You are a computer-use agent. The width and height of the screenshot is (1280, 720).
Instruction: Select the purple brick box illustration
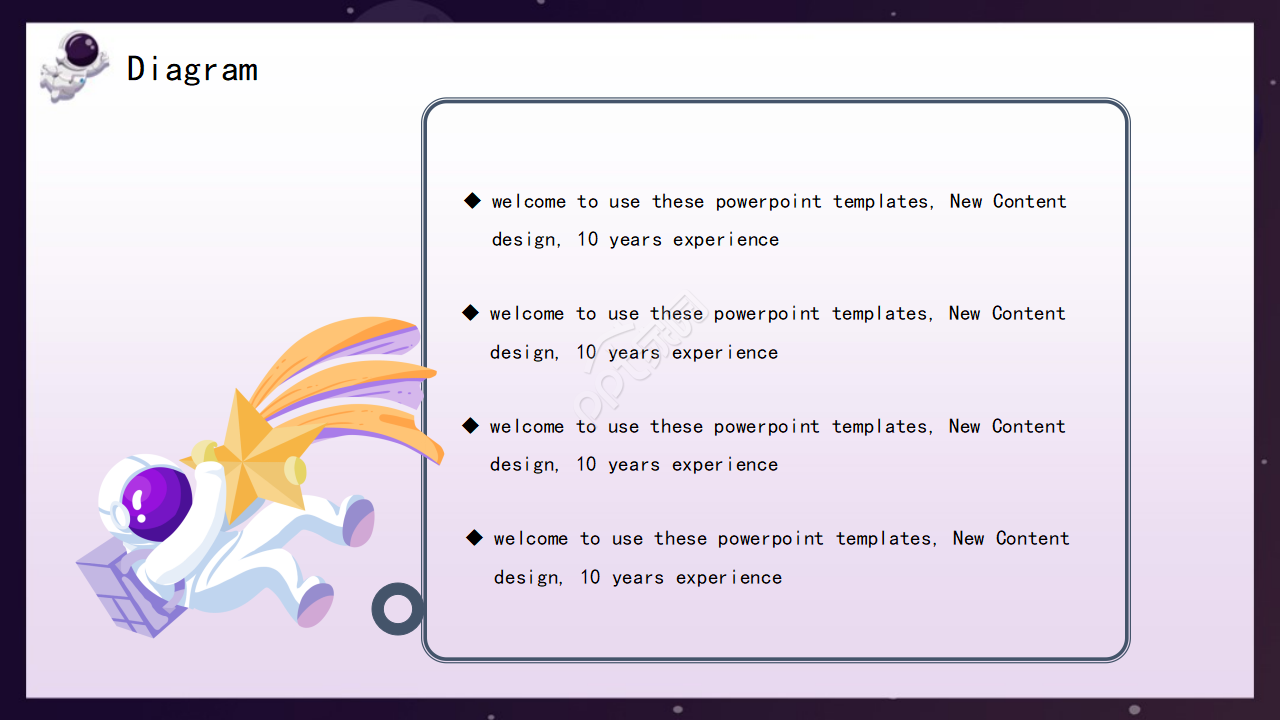click(x=117, y=590)
